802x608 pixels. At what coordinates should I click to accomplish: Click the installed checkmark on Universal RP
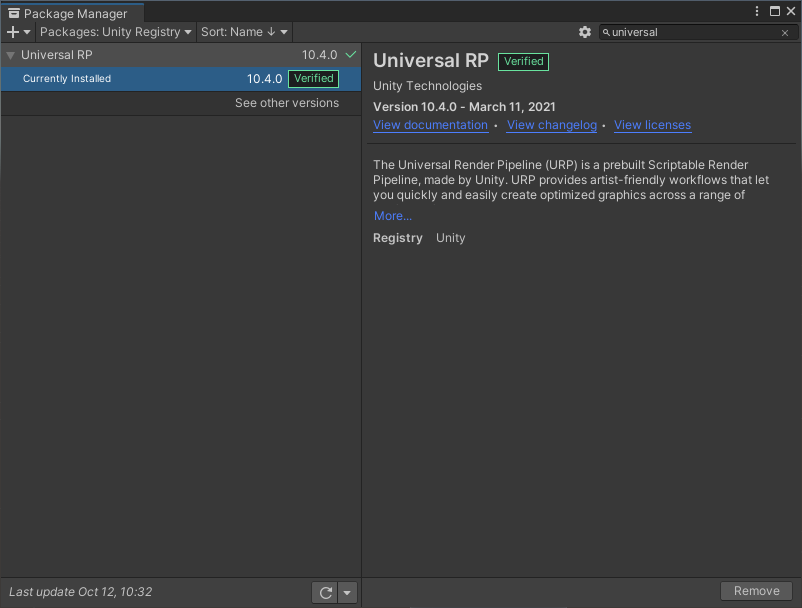coord(351,55)
